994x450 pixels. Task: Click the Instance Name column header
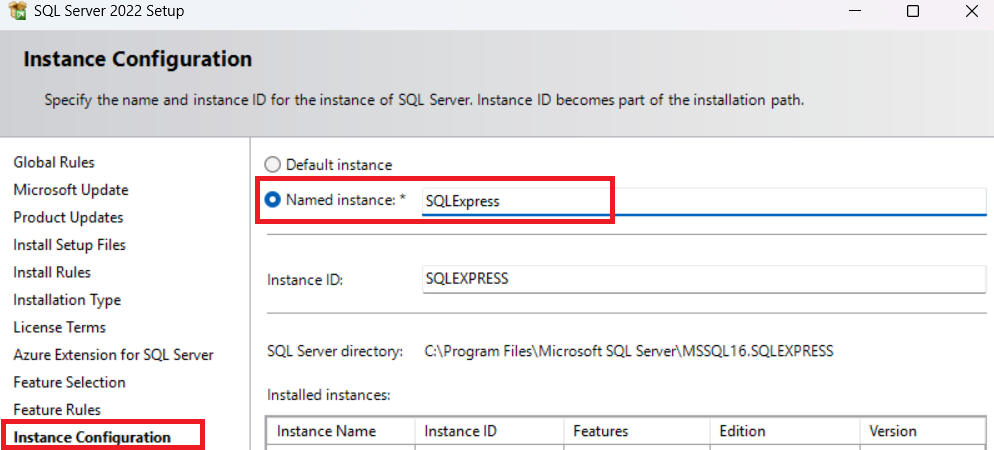pos(340,431)
